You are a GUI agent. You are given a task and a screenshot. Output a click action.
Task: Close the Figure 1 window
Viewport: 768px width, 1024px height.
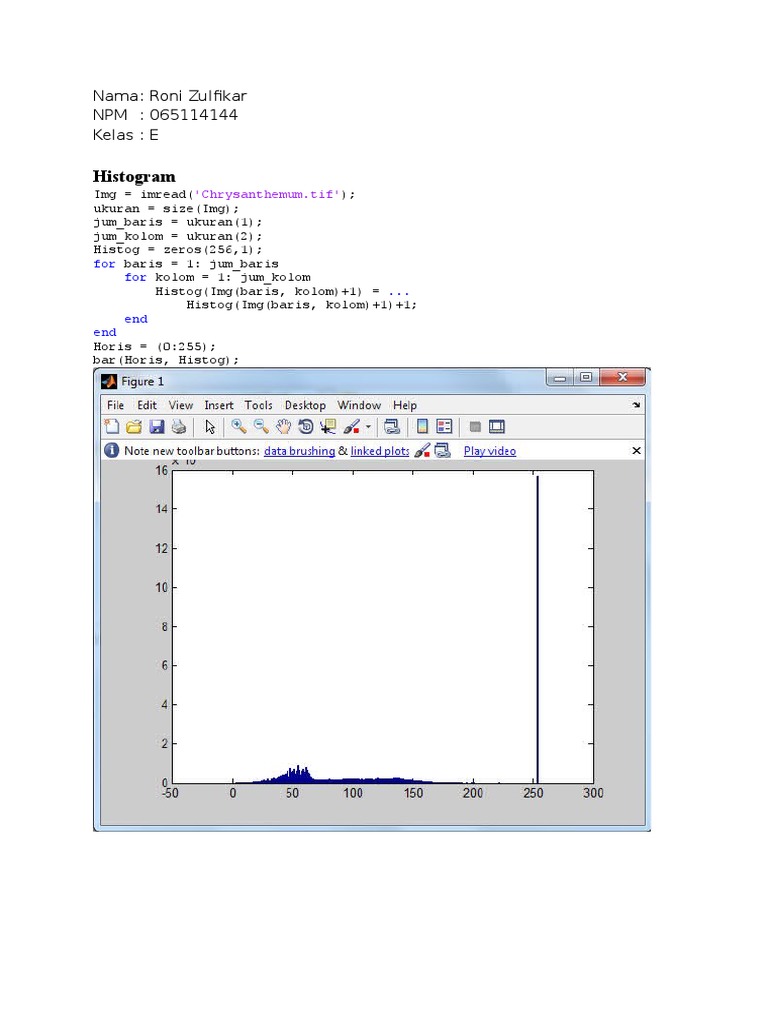pyautogui.click(x=622, y=377)
